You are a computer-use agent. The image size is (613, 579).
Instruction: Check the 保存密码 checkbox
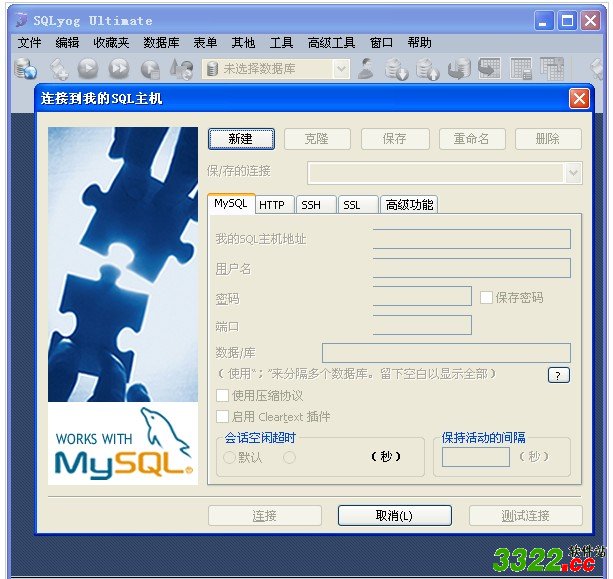pos(486,298)
